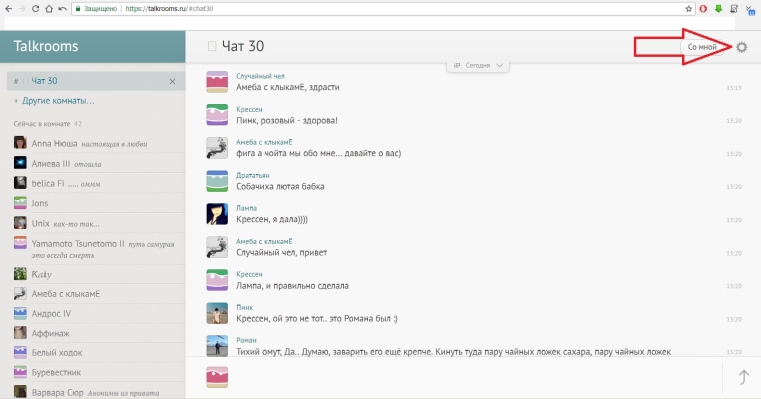Open the settings gear icon

click(741, 47)
